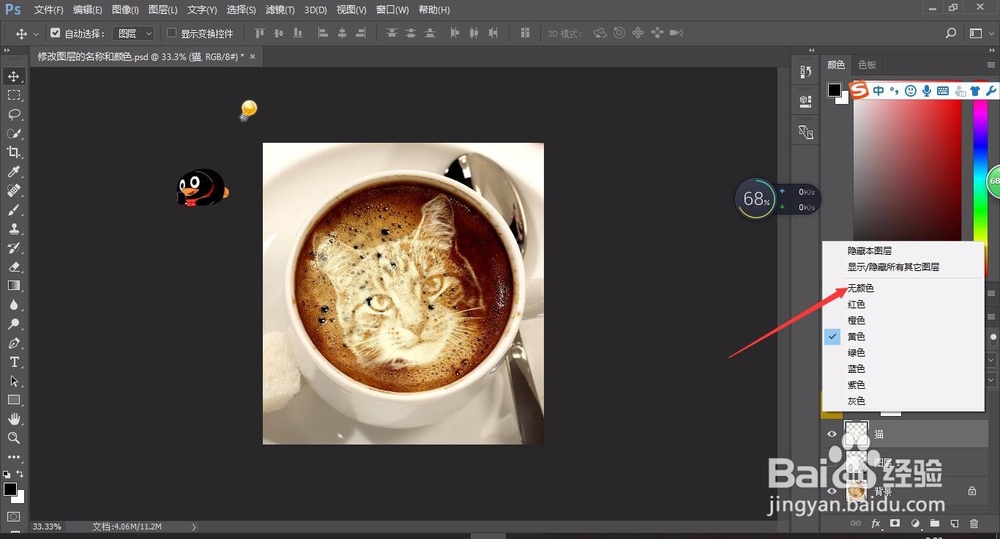This screenshot has height=539, width=1000.
Task: Create new adjustment layer icon
Action: click(915, 524)
